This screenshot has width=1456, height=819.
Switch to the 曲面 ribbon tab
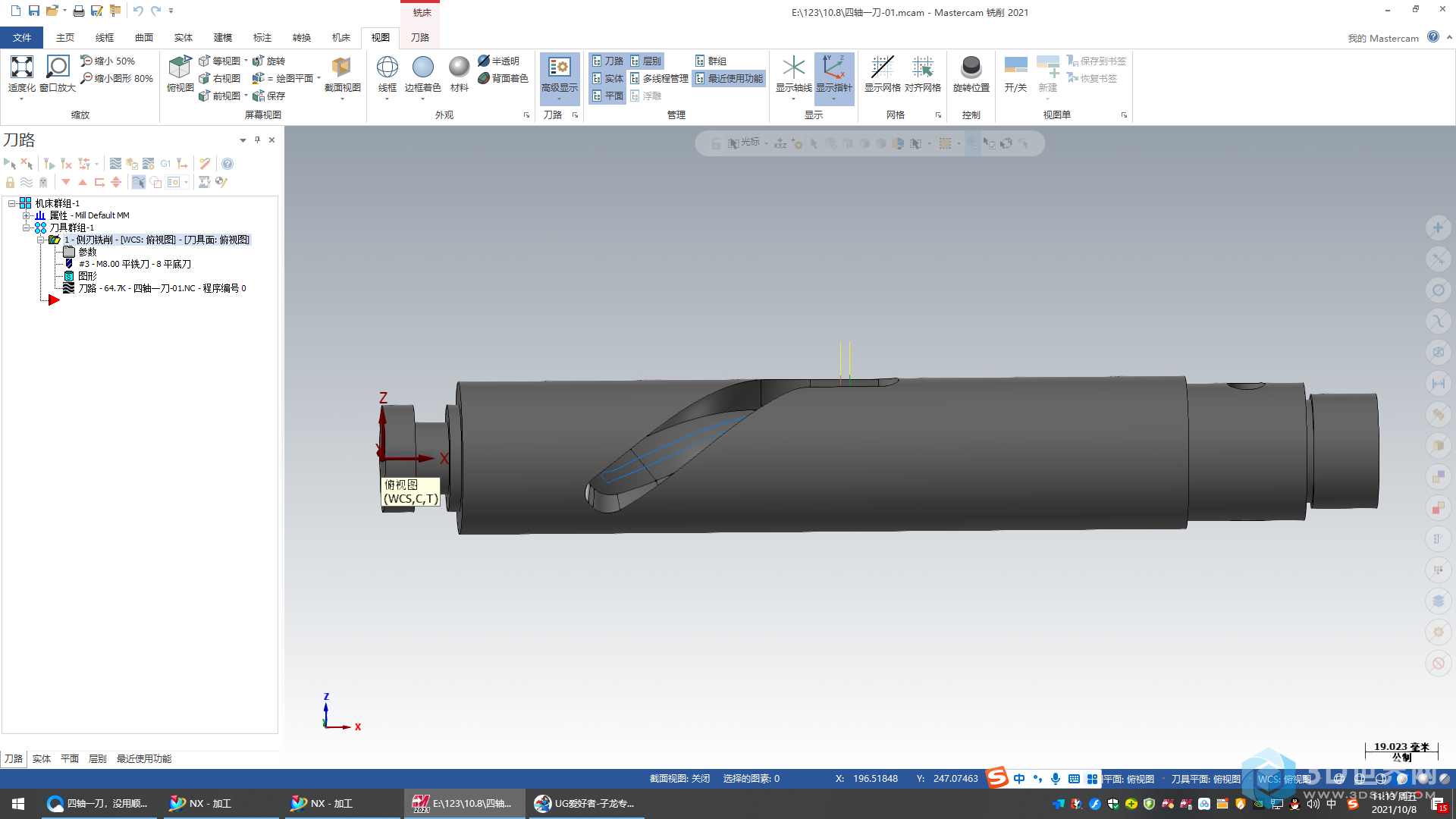click(144, 37)
